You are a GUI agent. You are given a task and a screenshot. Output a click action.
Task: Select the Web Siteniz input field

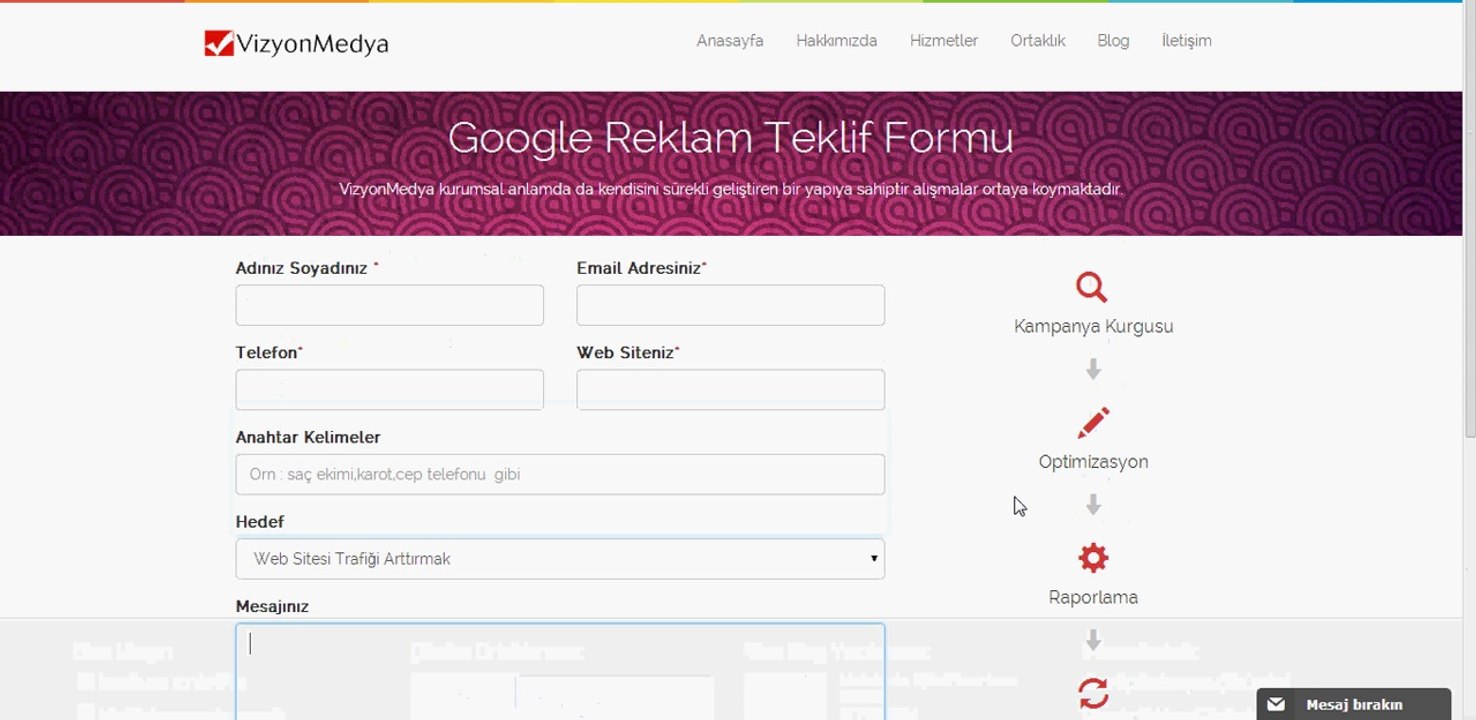[731, 389]
